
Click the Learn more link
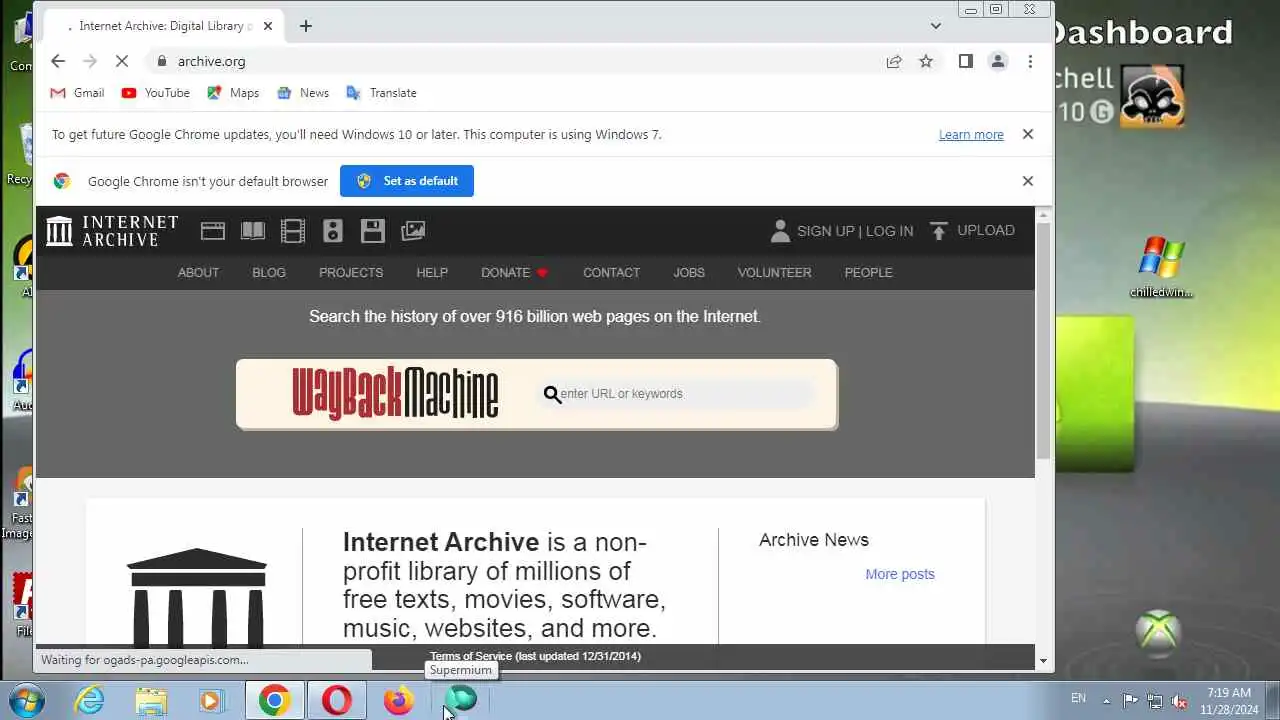(x=971, y=135)
